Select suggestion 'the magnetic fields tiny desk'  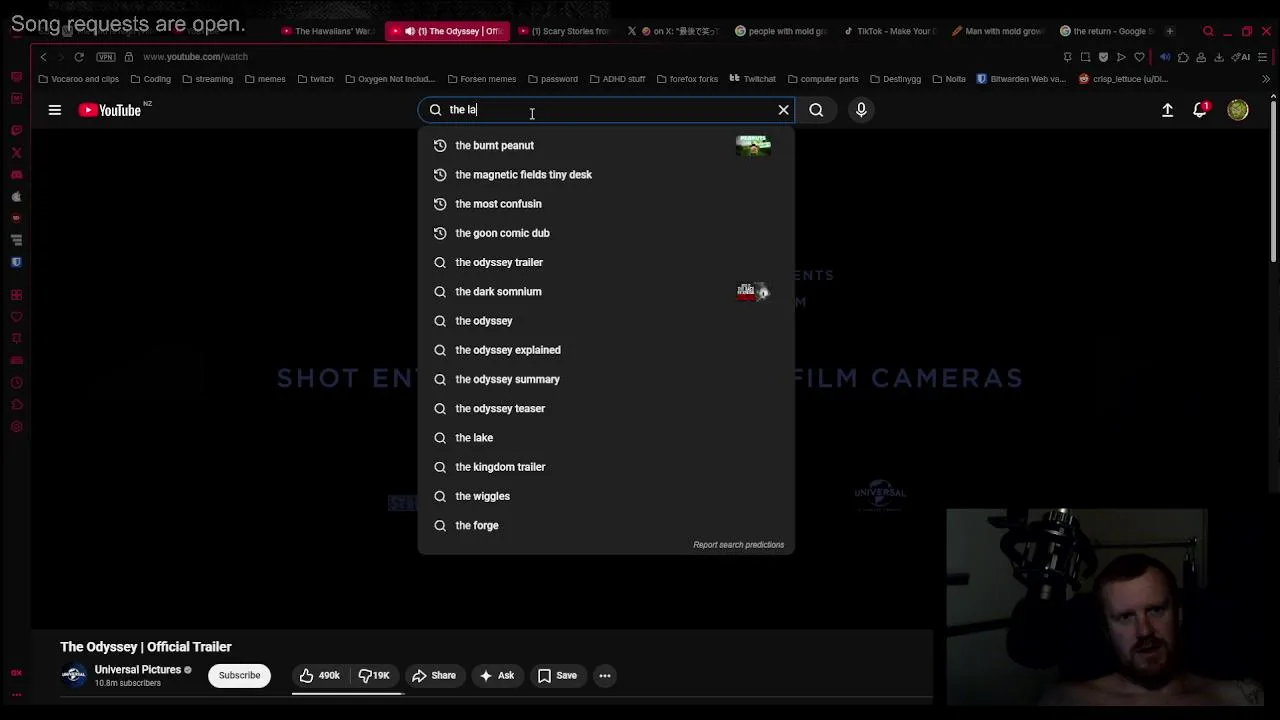pos(606,175)
